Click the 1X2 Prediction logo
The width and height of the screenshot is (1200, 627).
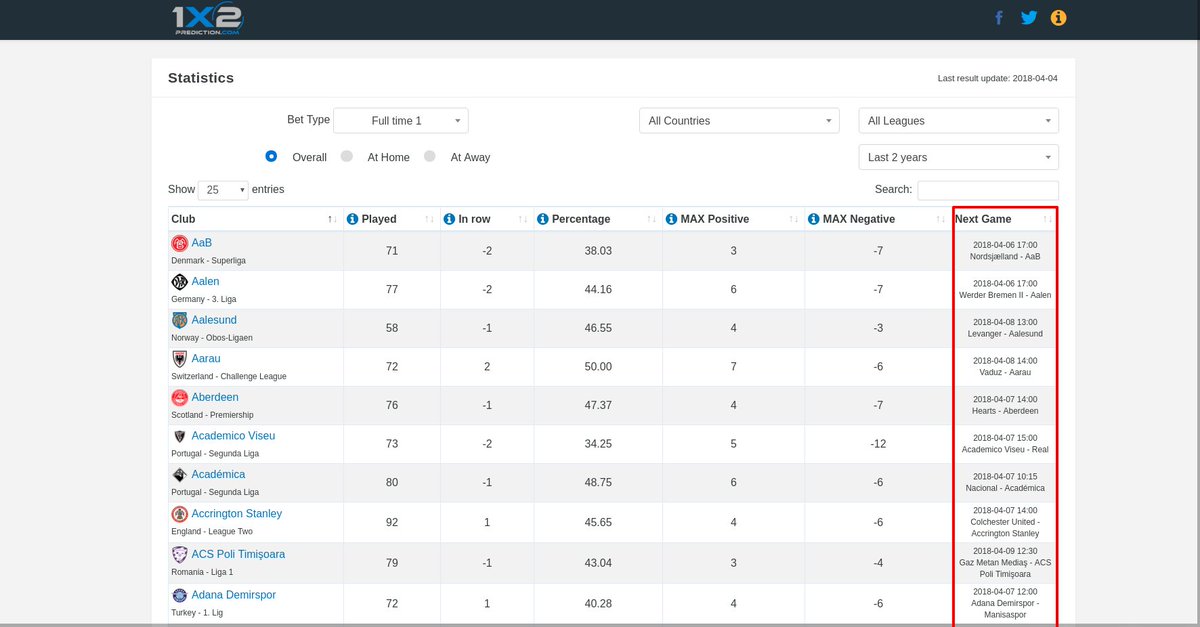click(x=207, y=18)
